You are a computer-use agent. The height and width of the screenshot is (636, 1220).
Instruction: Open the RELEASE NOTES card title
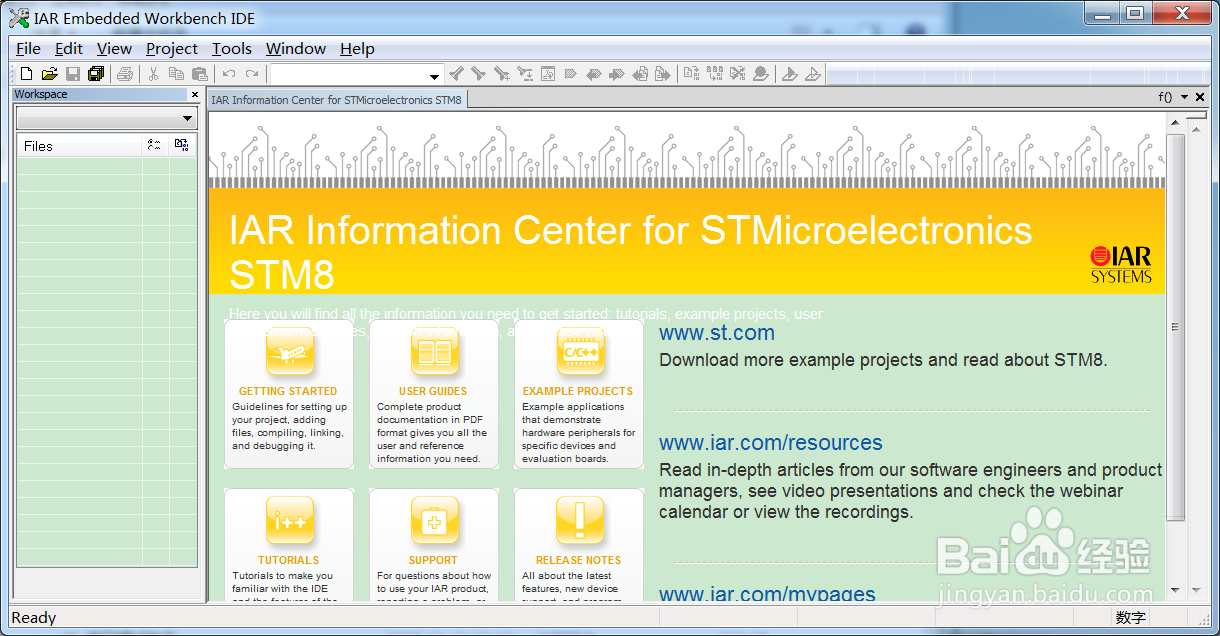[578, 560]
